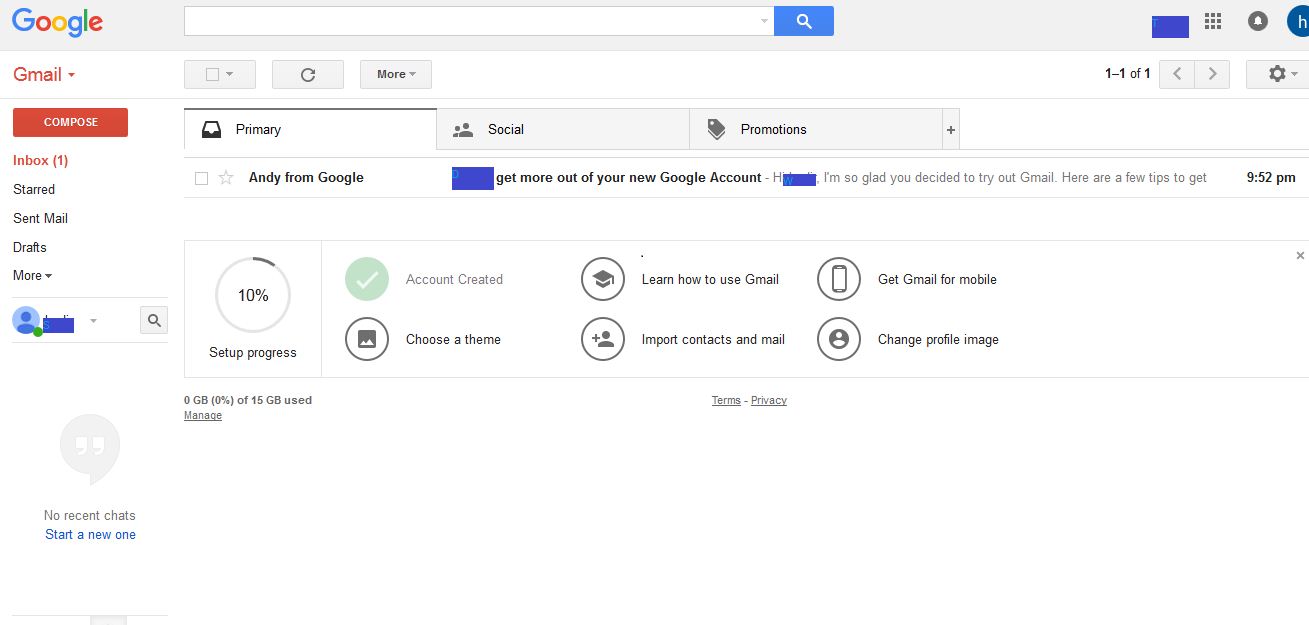Open the settings gear menu

click(x=1278, y=74)
